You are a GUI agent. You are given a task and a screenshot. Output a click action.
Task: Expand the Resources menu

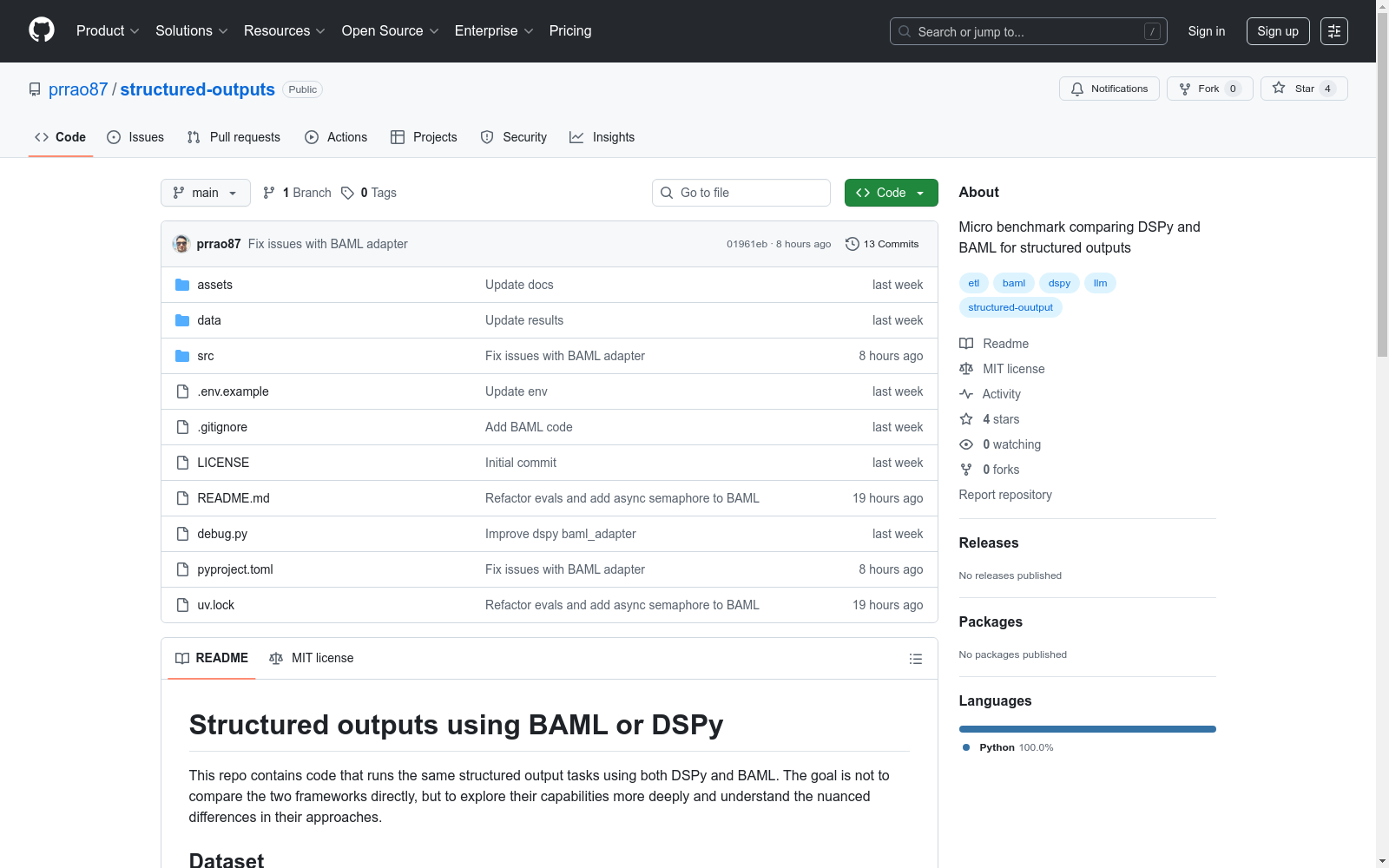pyautogui.click(x=285, y=30)
